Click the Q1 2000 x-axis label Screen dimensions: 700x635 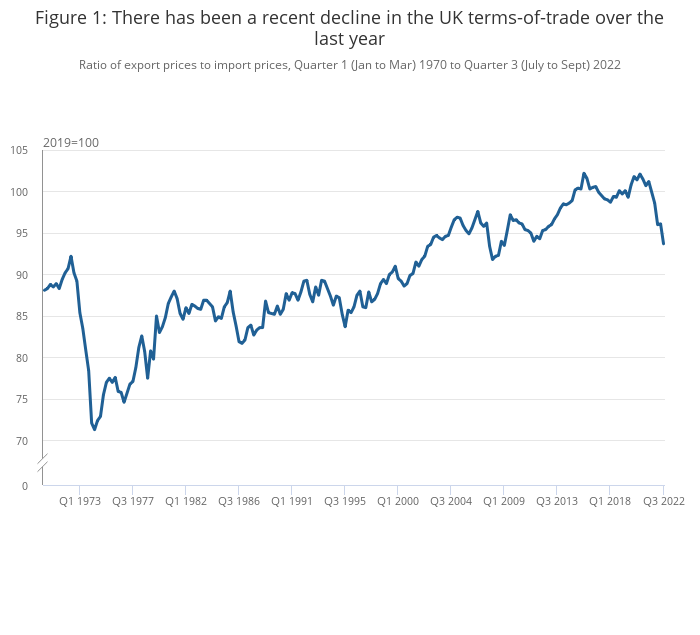398,502
